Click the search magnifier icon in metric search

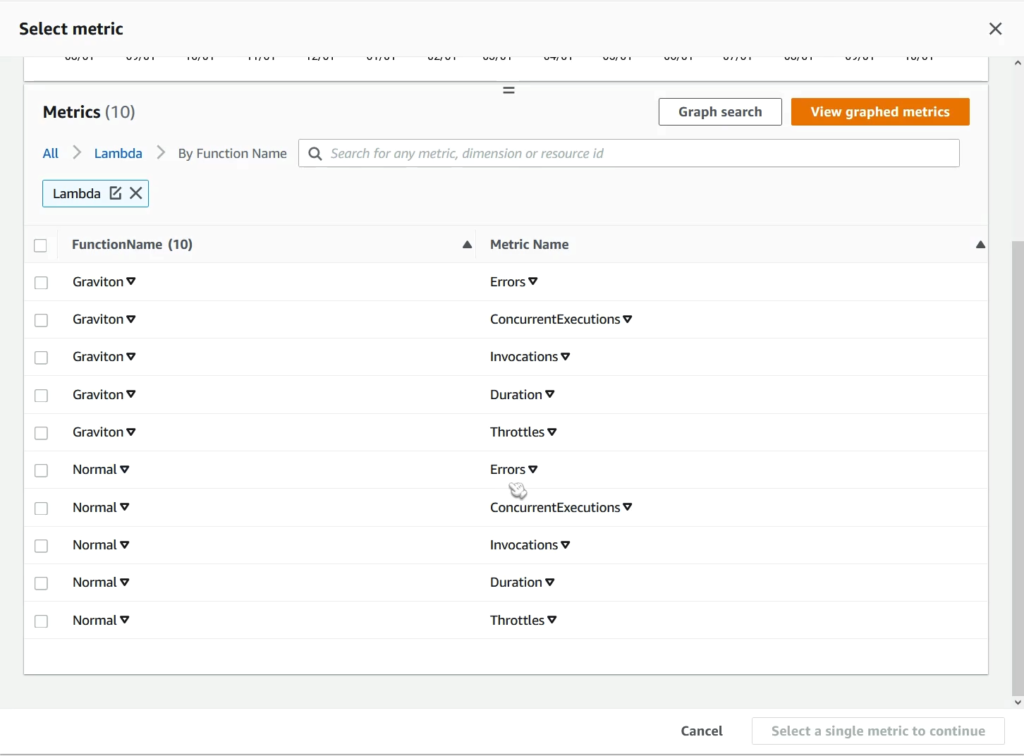coord(315,153)
